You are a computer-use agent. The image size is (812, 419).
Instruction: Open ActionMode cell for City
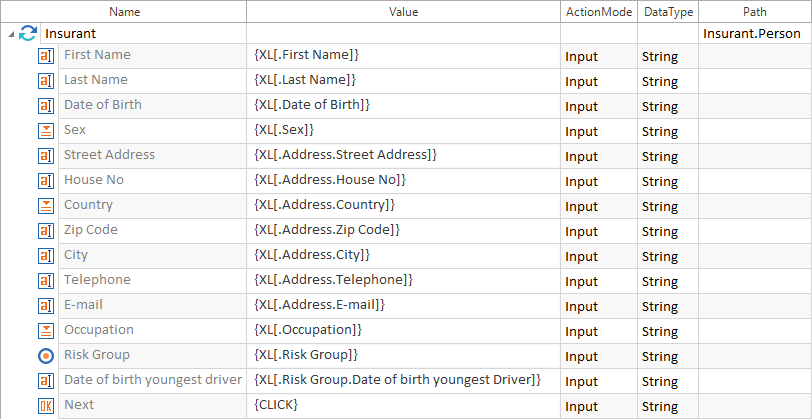(598, 256)
